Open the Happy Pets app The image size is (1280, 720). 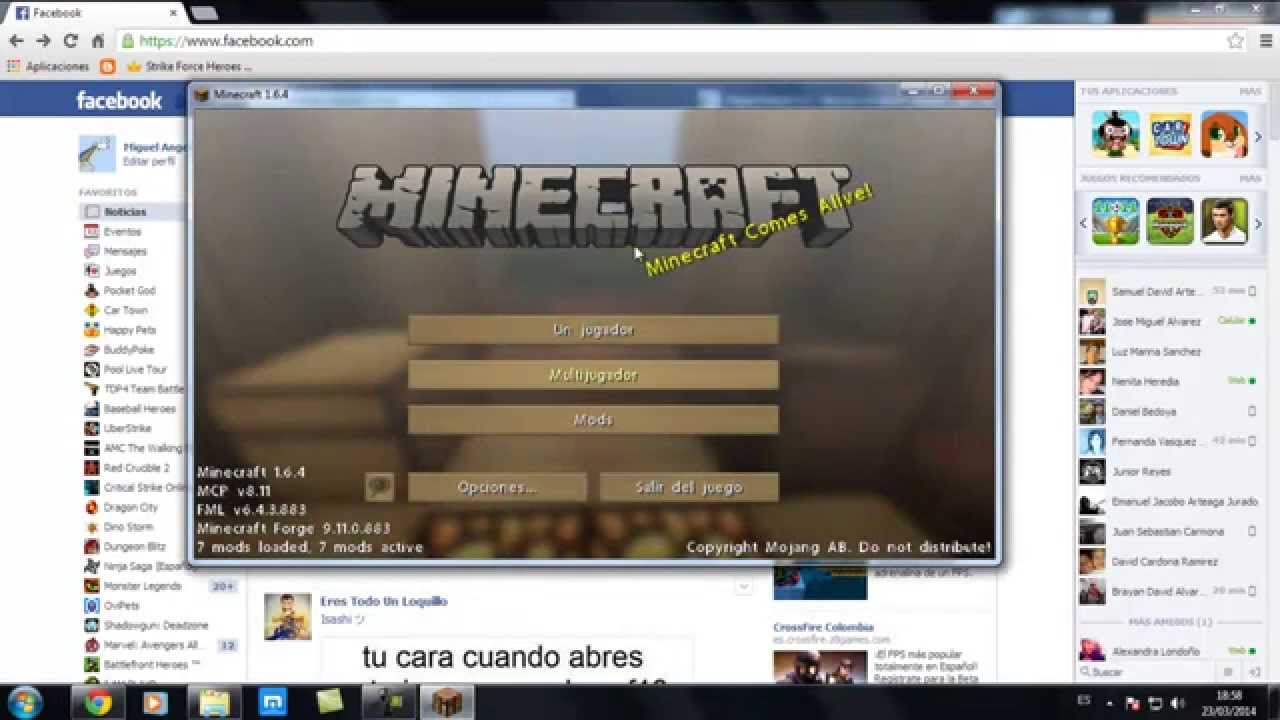[x=129, y=330]
